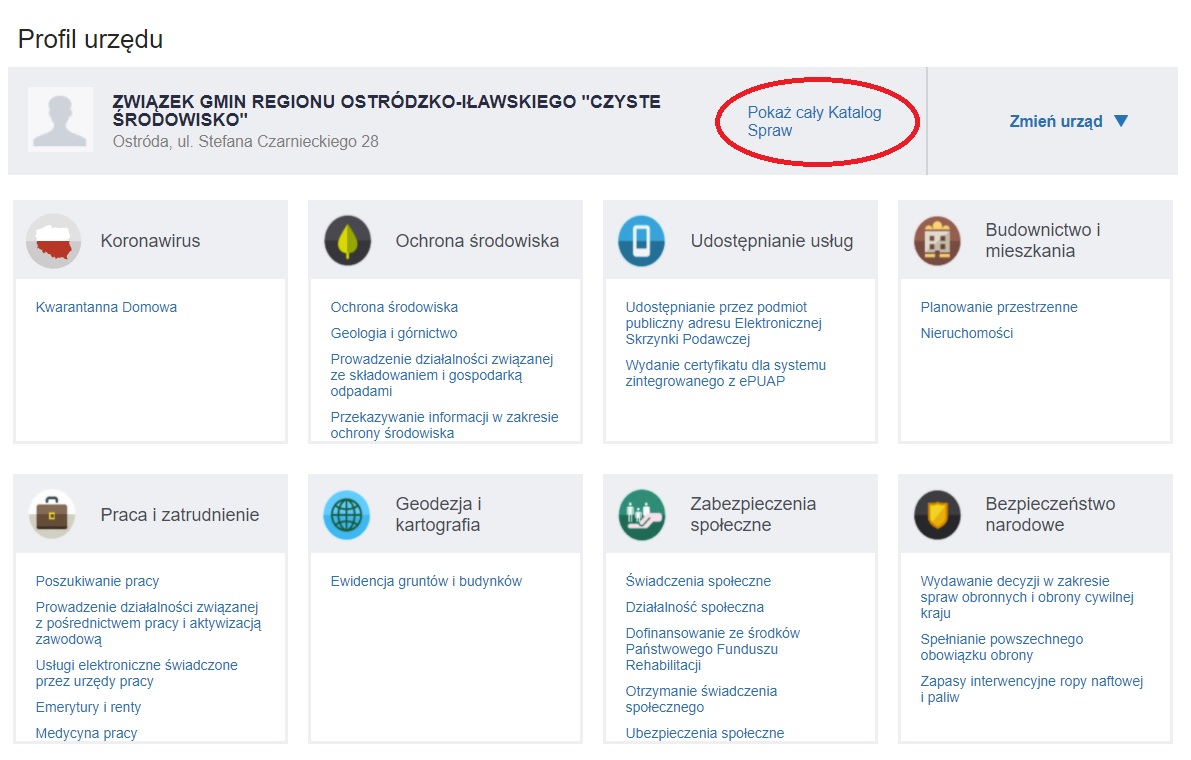Open Medycyna pracy link
Viewport: 1191px width, 760px height.
[87, 733]
